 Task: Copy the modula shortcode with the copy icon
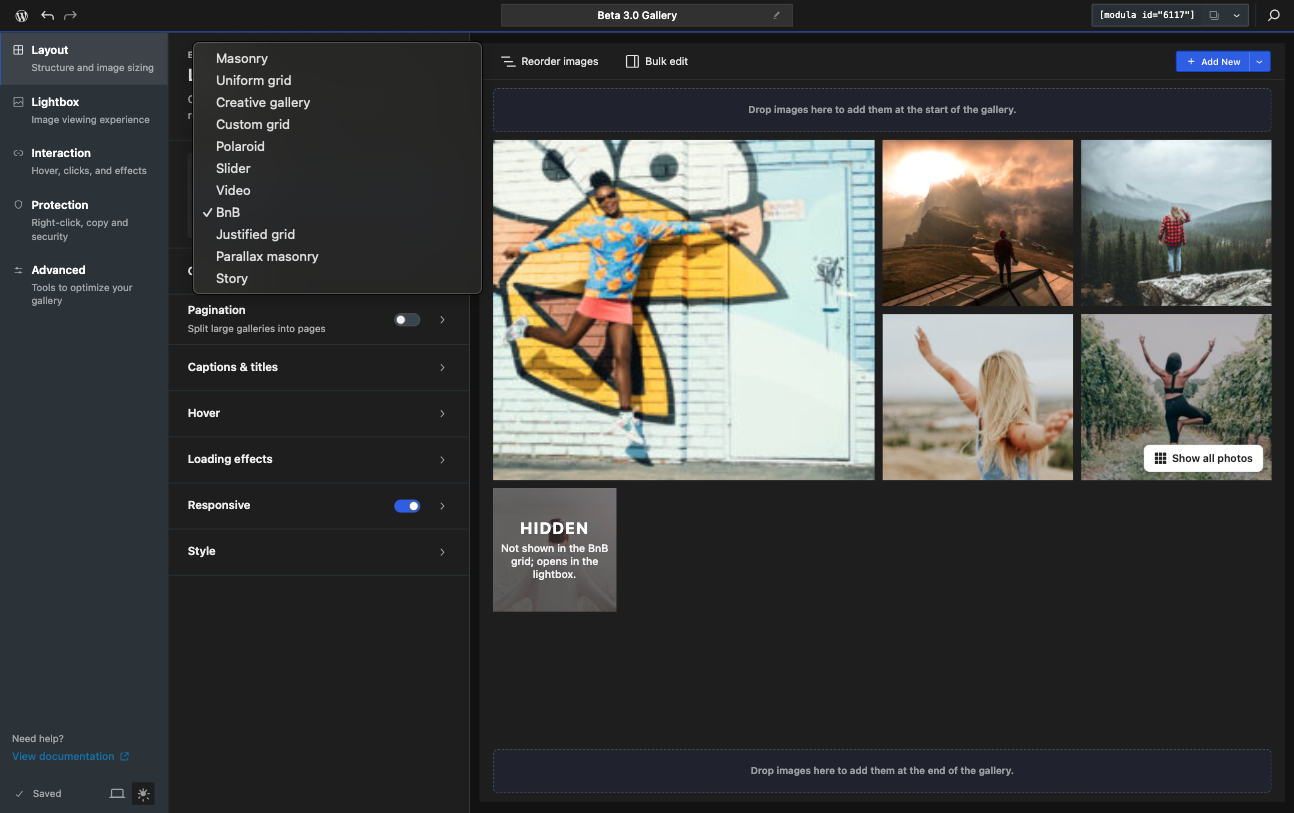(1214, 16)
